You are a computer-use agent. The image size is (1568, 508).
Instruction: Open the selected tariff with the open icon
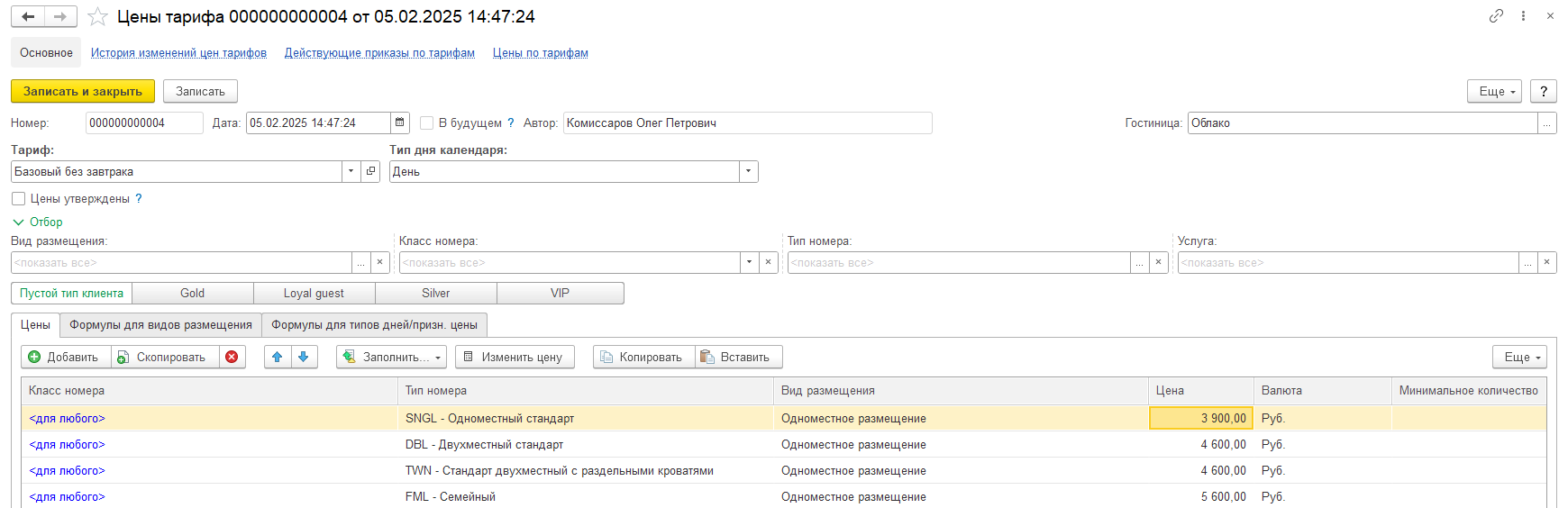pyautogui.click(x=370, y=172)
